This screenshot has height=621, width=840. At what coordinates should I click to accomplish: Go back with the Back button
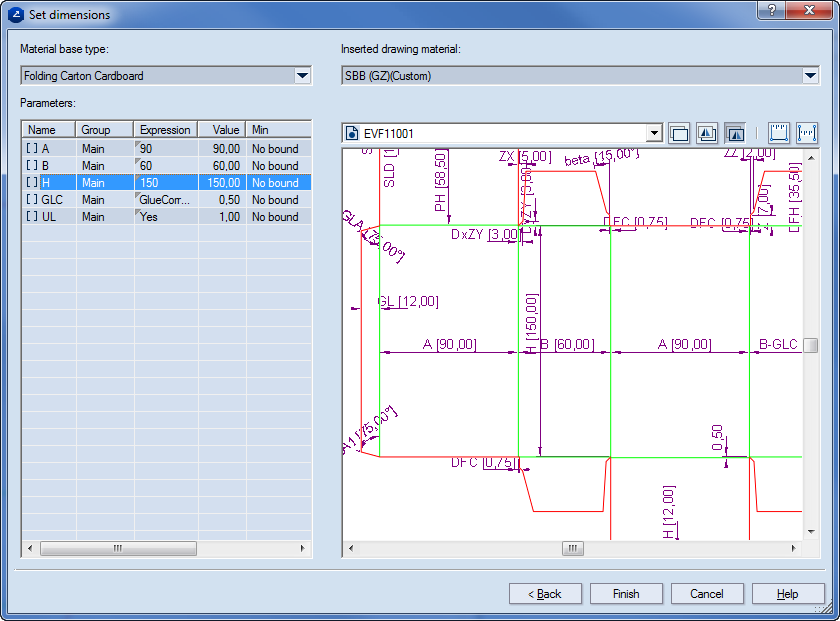tap(545, 594)
